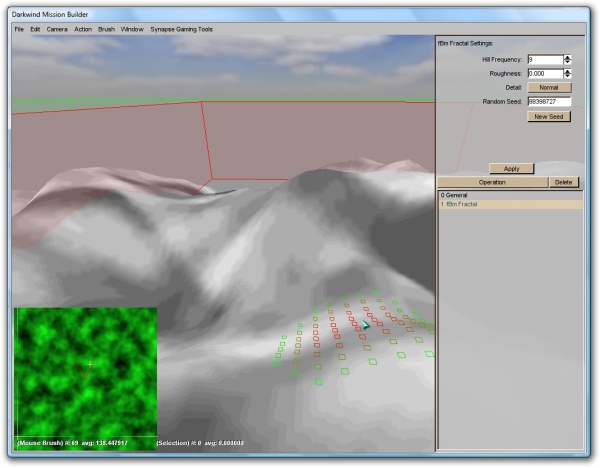Viewport: 600px width, 468px height.
Task: Delete the selected operation
Action: point(563,183)
